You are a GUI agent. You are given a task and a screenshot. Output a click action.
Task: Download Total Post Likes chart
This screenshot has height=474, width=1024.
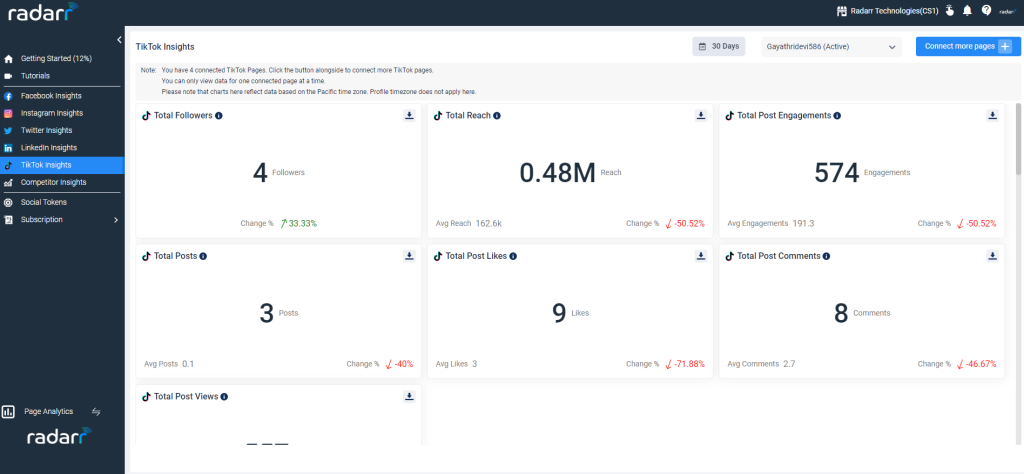point(701,256)
